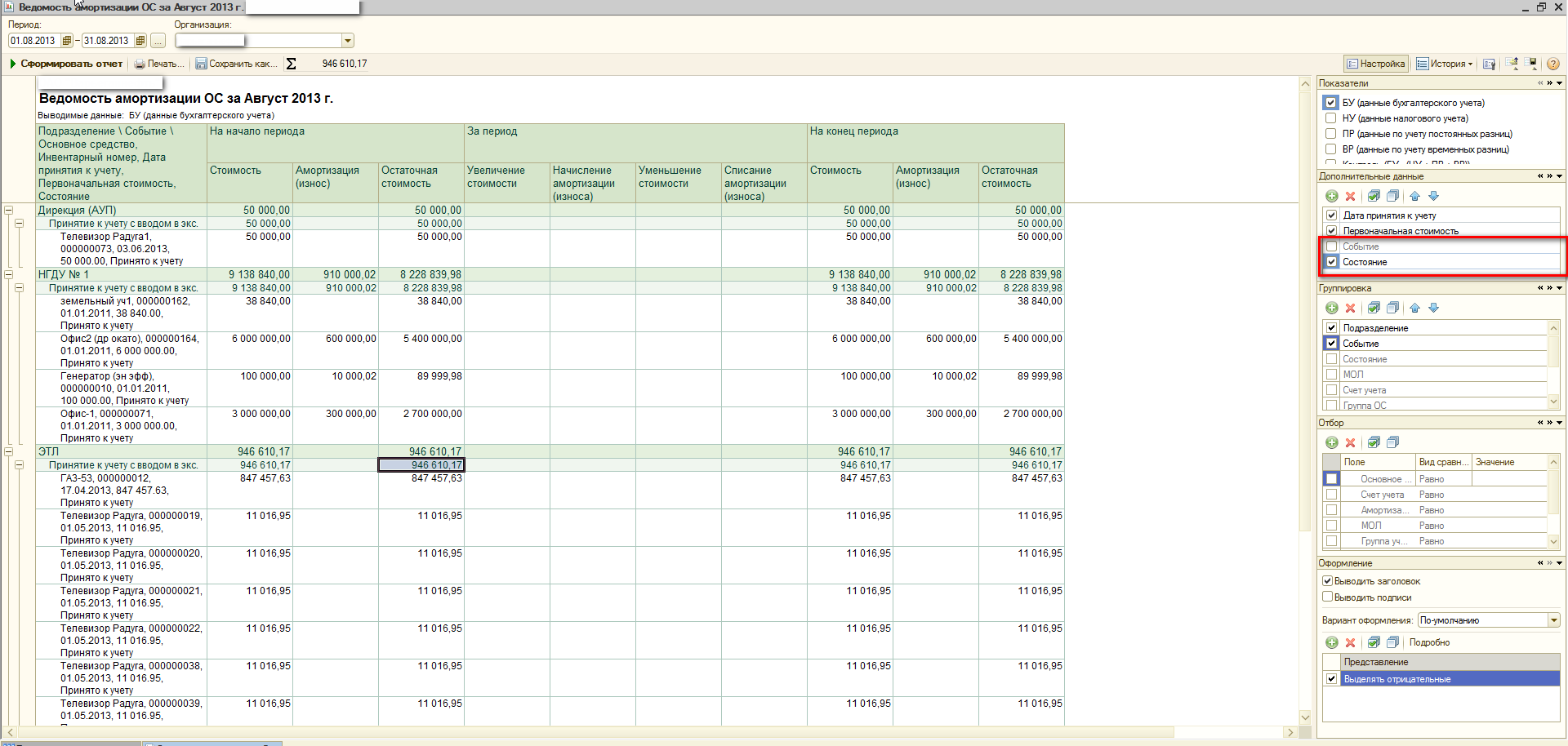1568x746 pixels.
Task: Collapse Принятие к учету under НГДУ № 1
Action: tap(19, 288)
